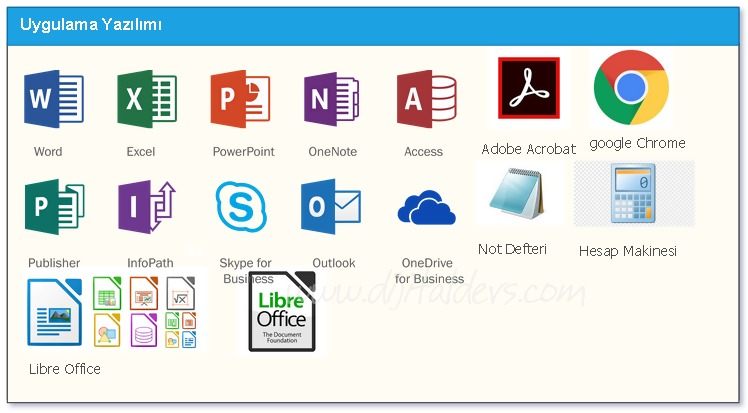Launch the Google Chrome icon
Image resolution: width=748 pixels, height=413 pixels.
[631, 88]
